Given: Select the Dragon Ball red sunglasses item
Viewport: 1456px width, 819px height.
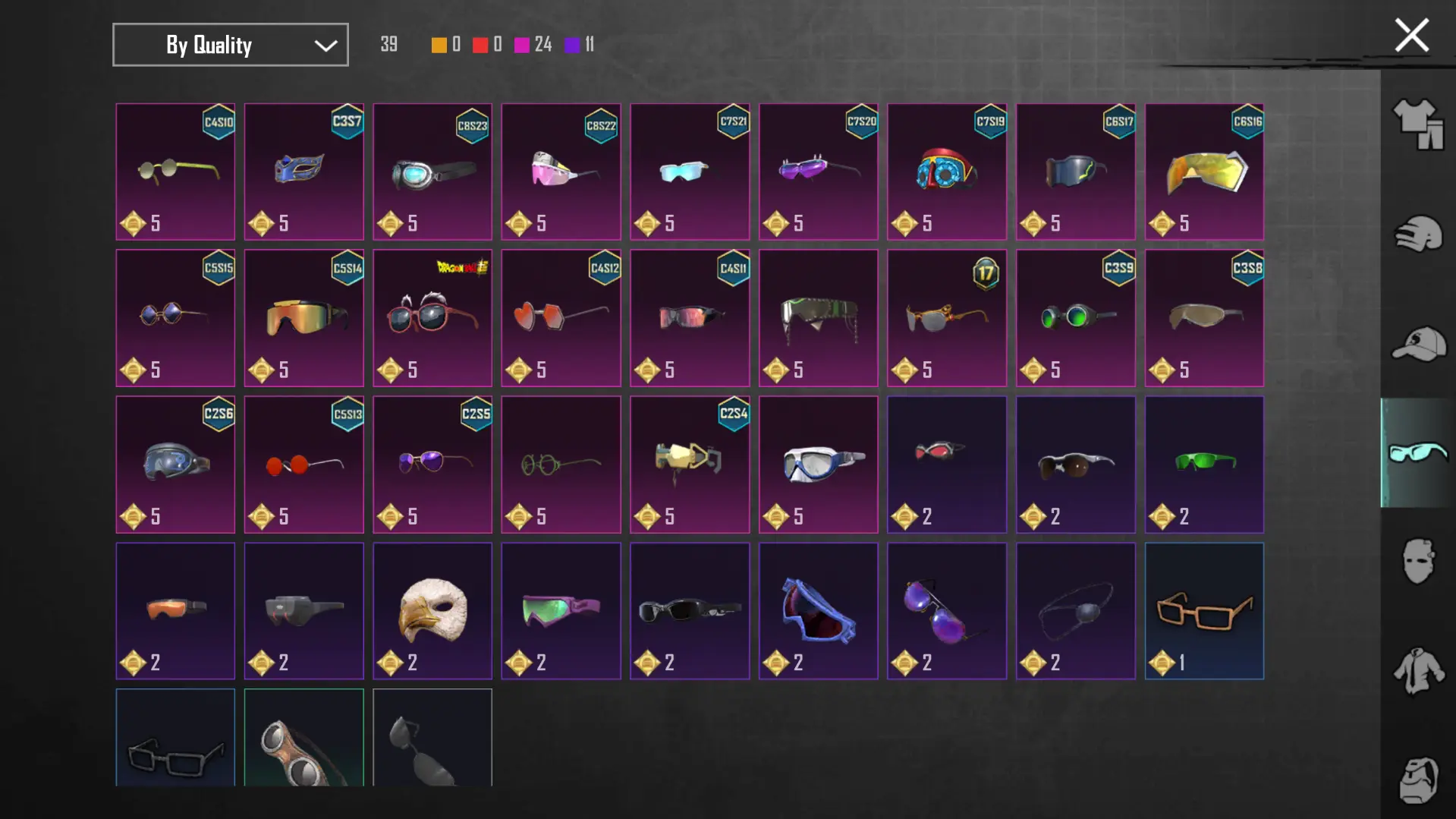Looking at the screenshot, I should tap(432, 318).
